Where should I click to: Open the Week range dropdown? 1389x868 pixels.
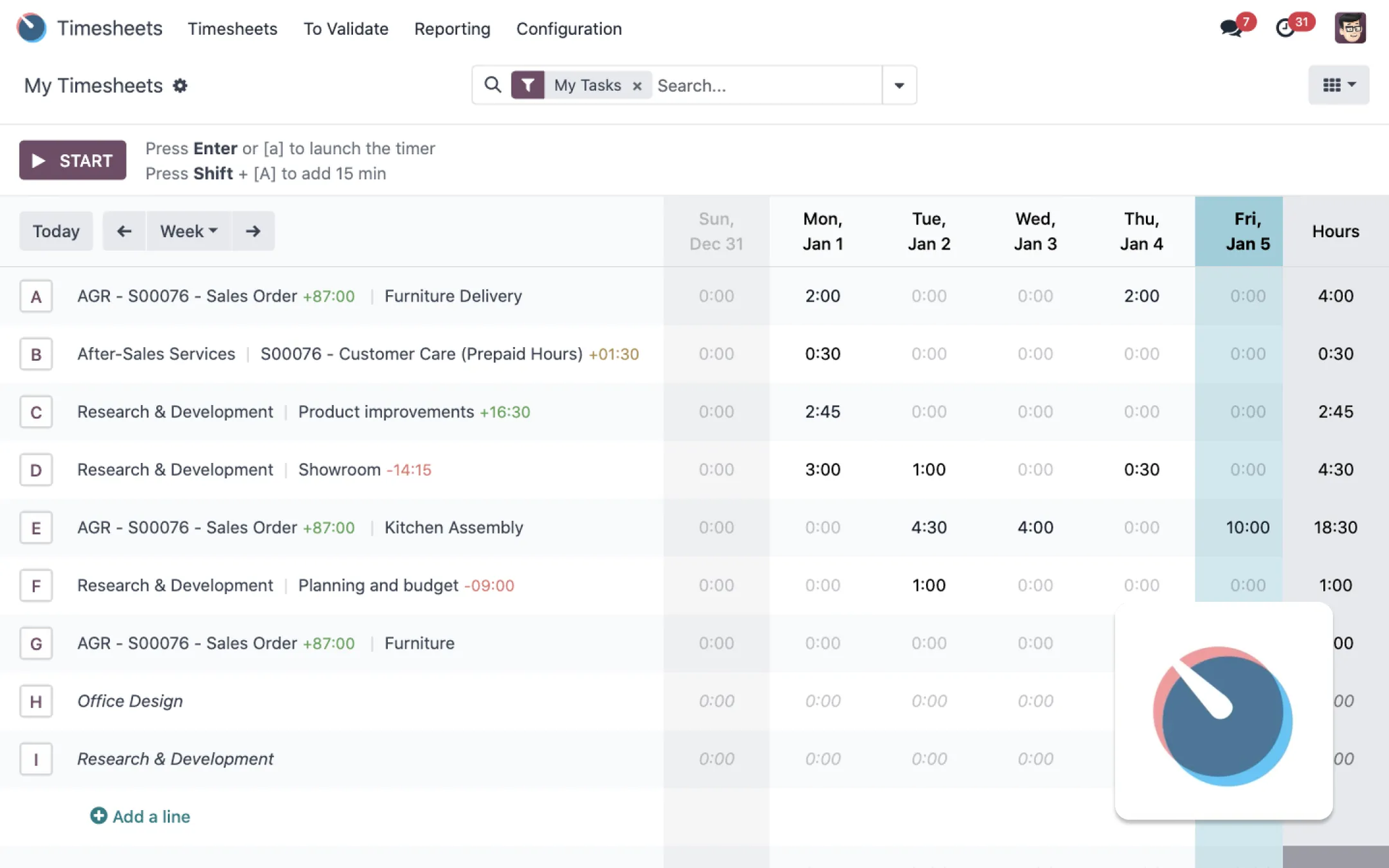coord(189,231)
